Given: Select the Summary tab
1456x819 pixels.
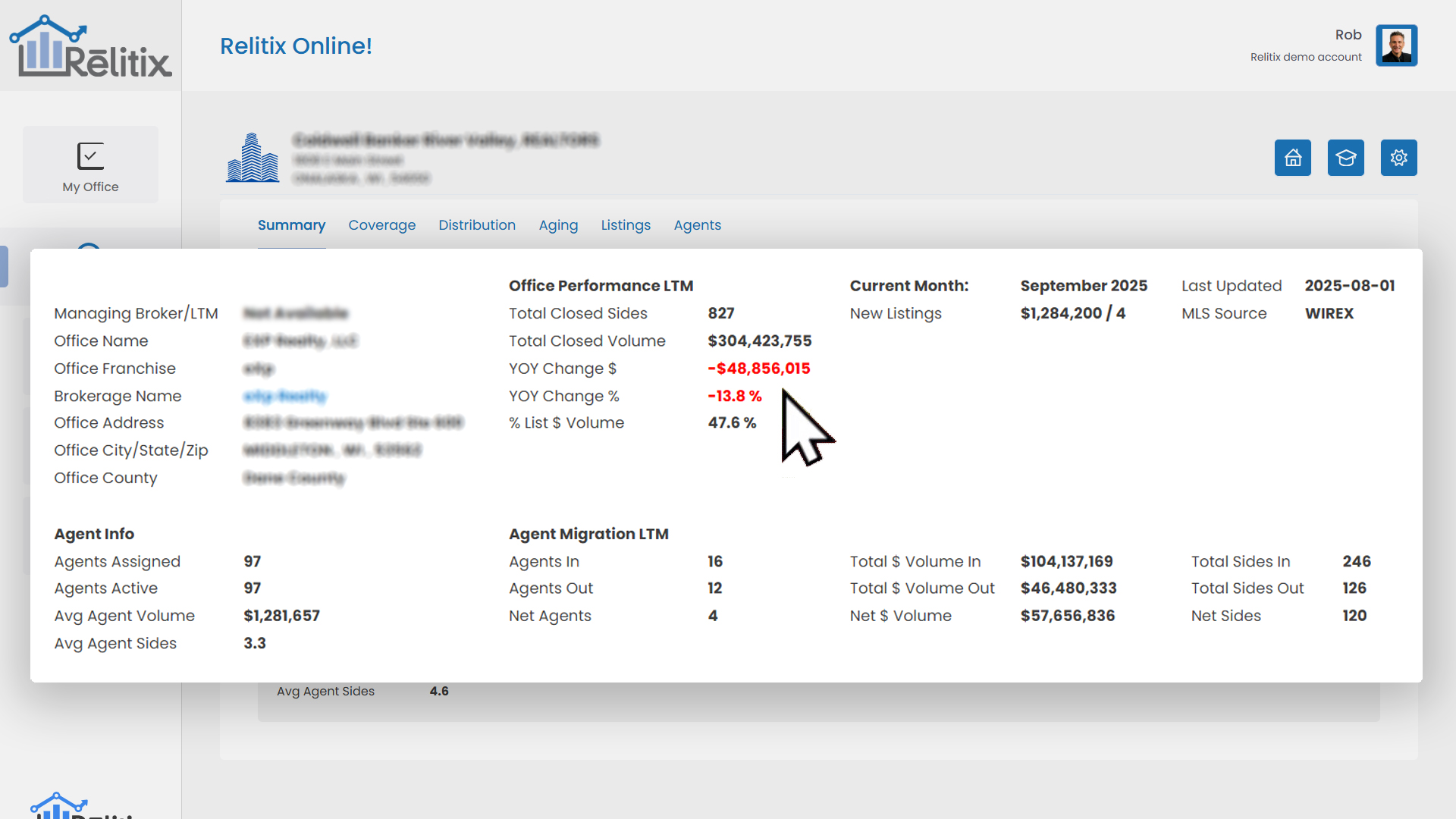Looking at the screenshot, I should point(291,225).
